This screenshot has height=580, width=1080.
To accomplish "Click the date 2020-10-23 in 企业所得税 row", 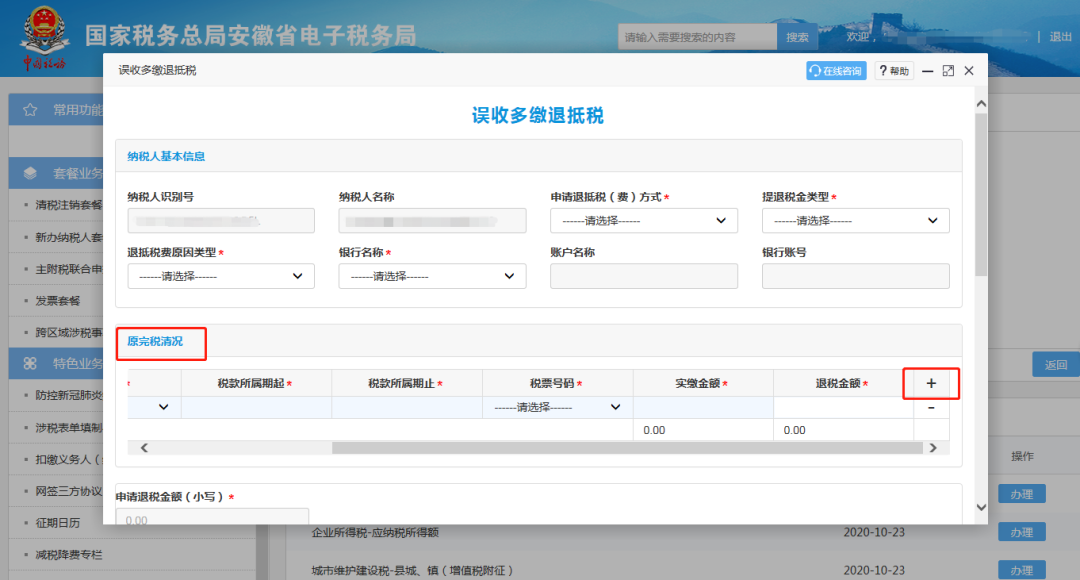I will [874, 532].
